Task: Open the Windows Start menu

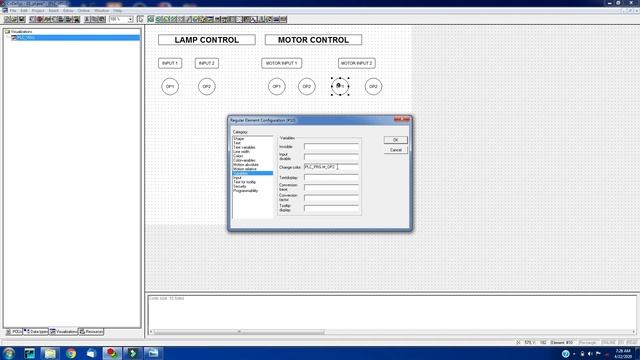Action: coord(9,353)
